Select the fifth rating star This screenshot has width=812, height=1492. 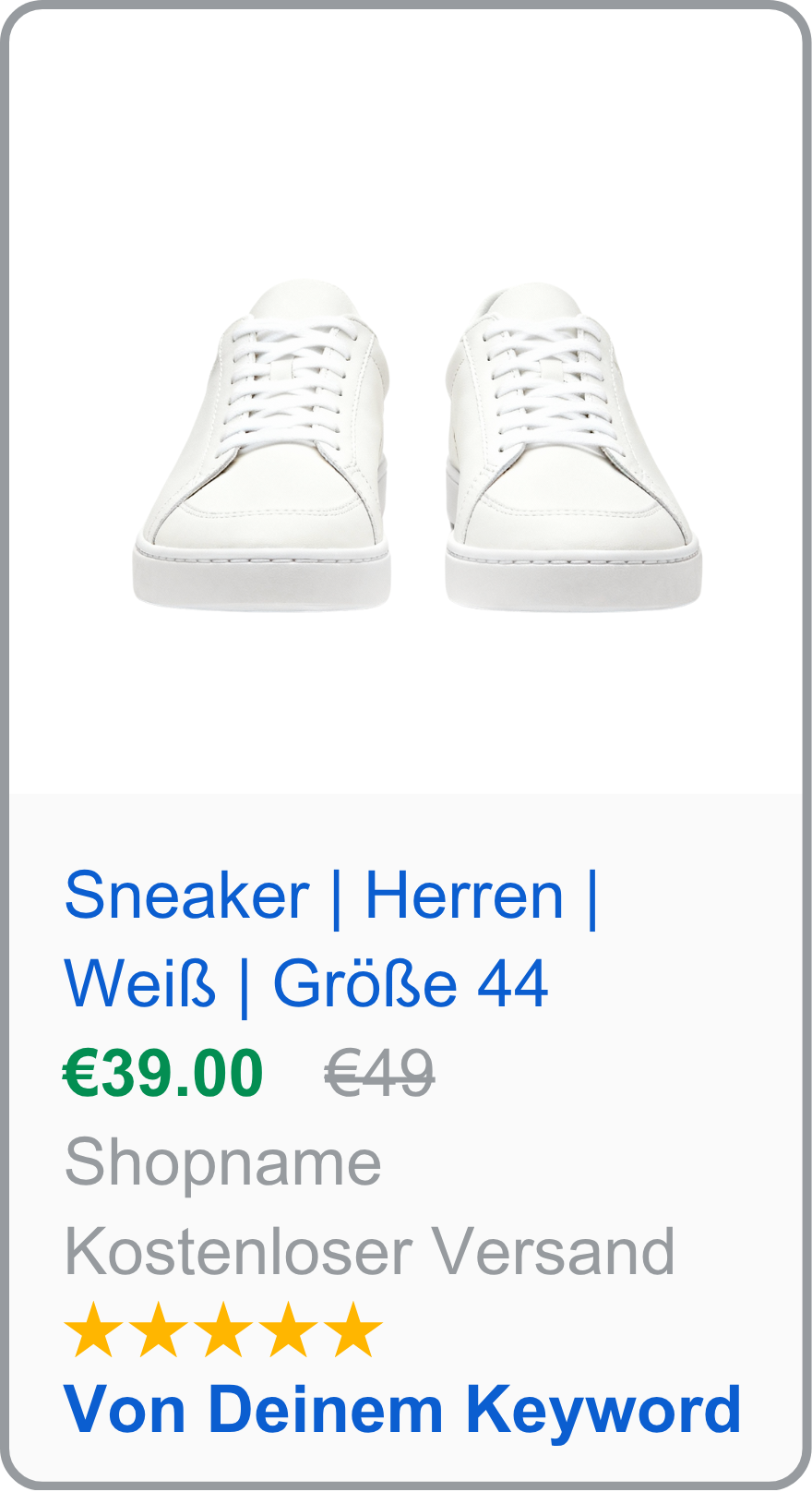tap(353, 1330)
